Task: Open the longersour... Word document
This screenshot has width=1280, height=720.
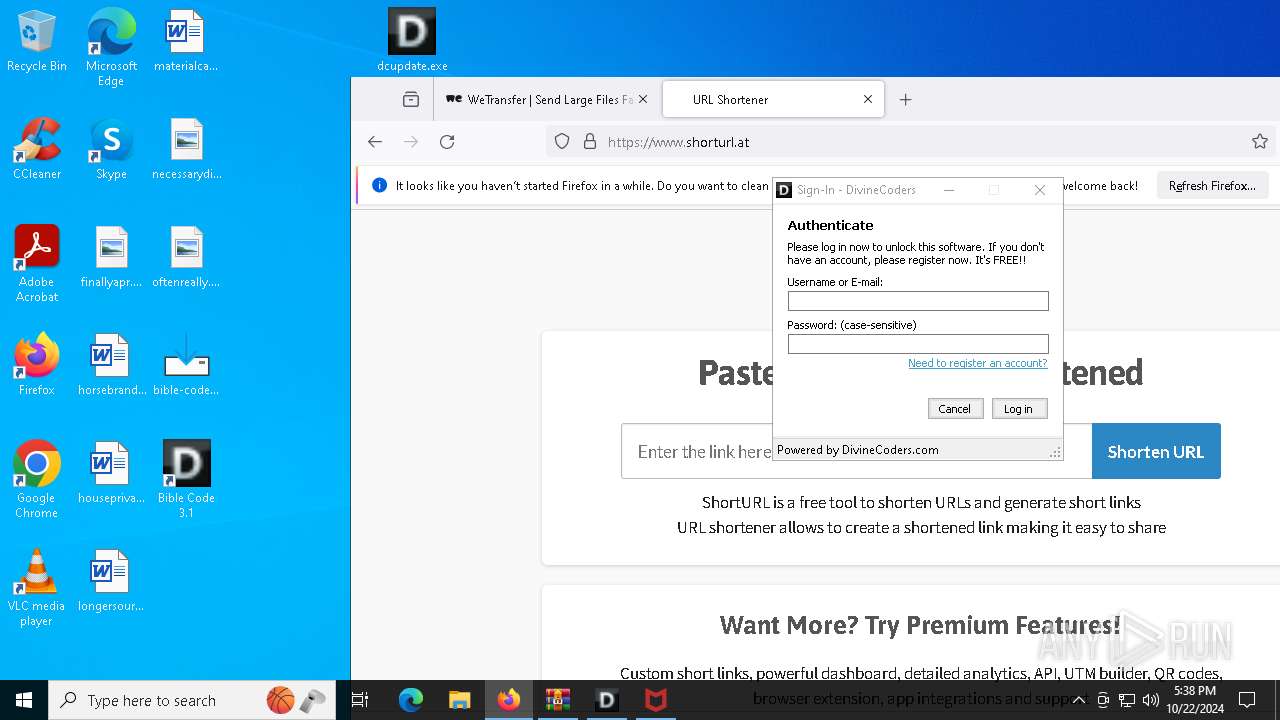Action: coord(111,582)
